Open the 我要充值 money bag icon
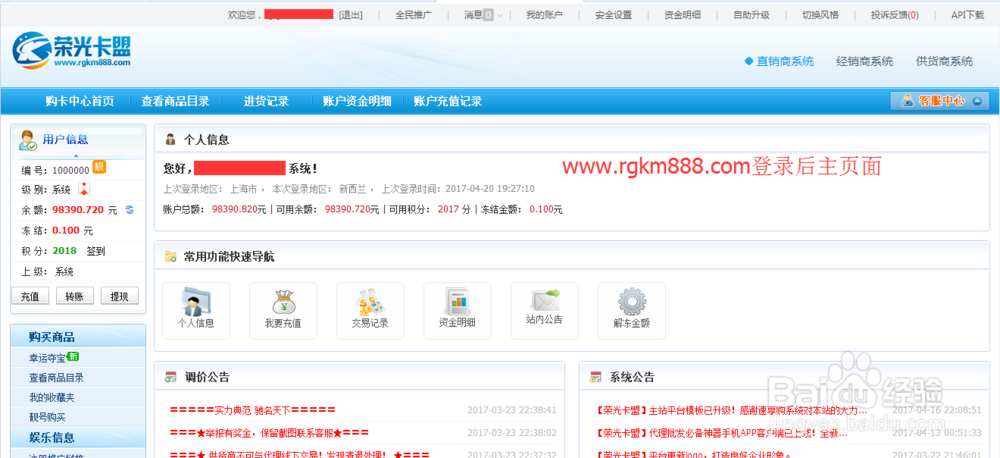This screenshot has height=458, width=1000. tap(283, 311)
